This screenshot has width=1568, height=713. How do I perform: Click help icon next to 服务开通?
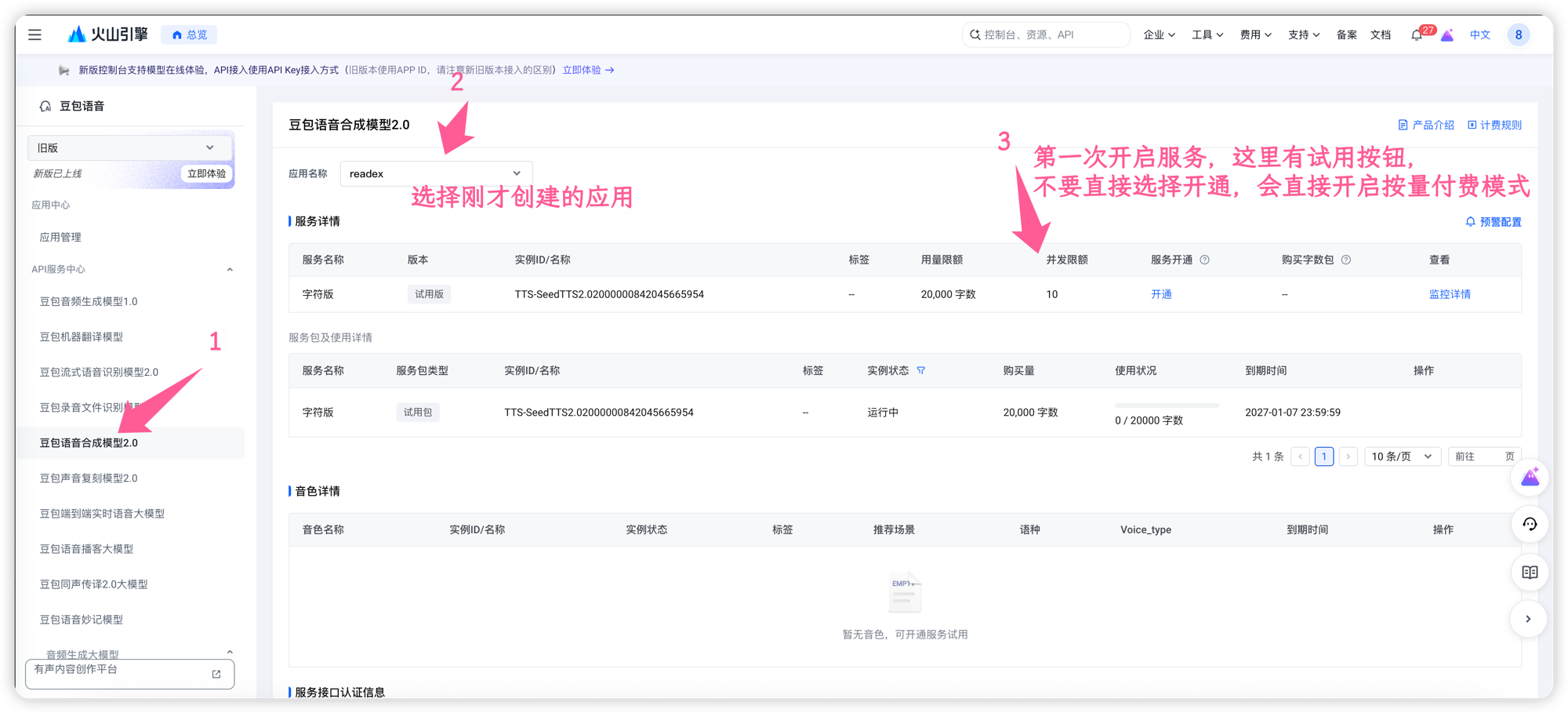click(1205, 260)
